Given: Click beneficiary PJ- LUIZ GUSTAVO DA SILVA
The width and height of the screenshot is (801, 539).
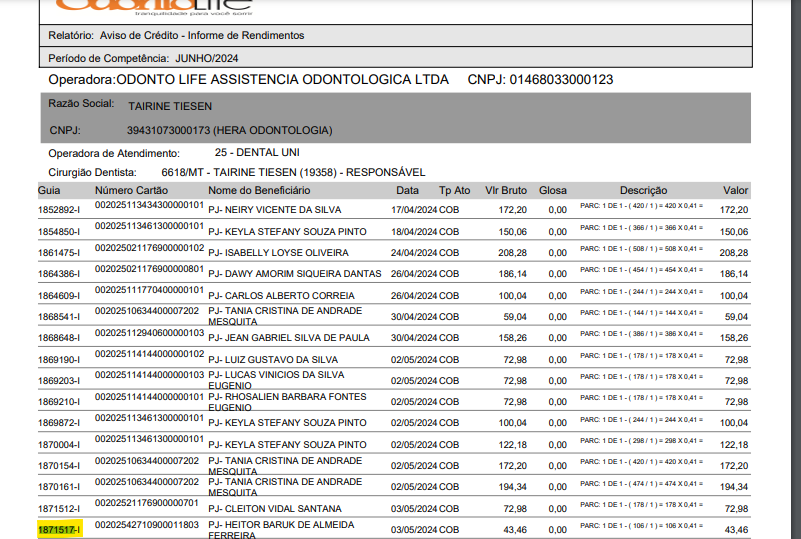Looking at the screenshot, I should pyautogui.click(x=273, y=360).
